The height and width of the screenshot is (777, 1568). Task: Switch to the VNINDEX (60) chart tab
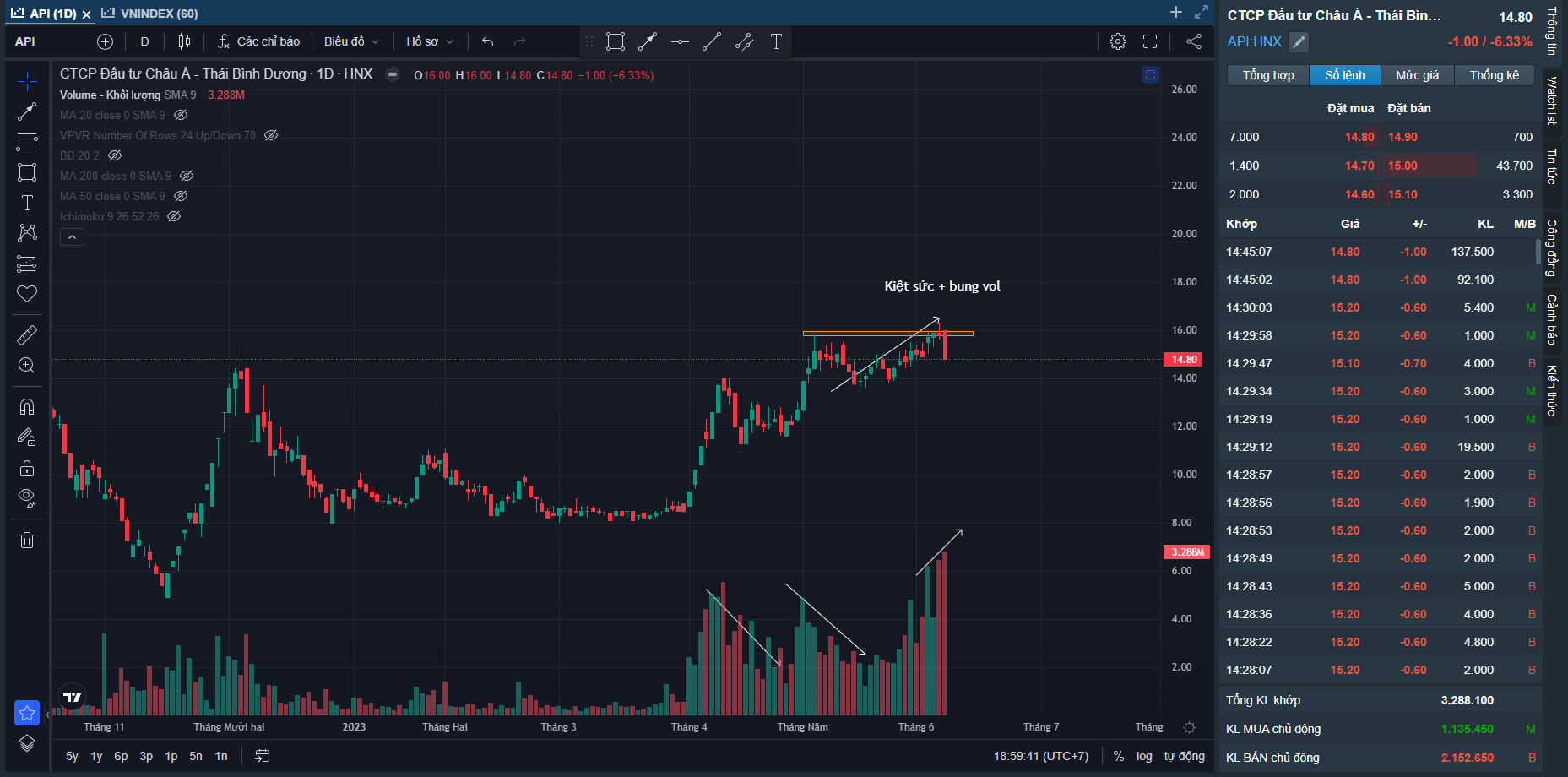pyautogui.click(x=150, y=14)
